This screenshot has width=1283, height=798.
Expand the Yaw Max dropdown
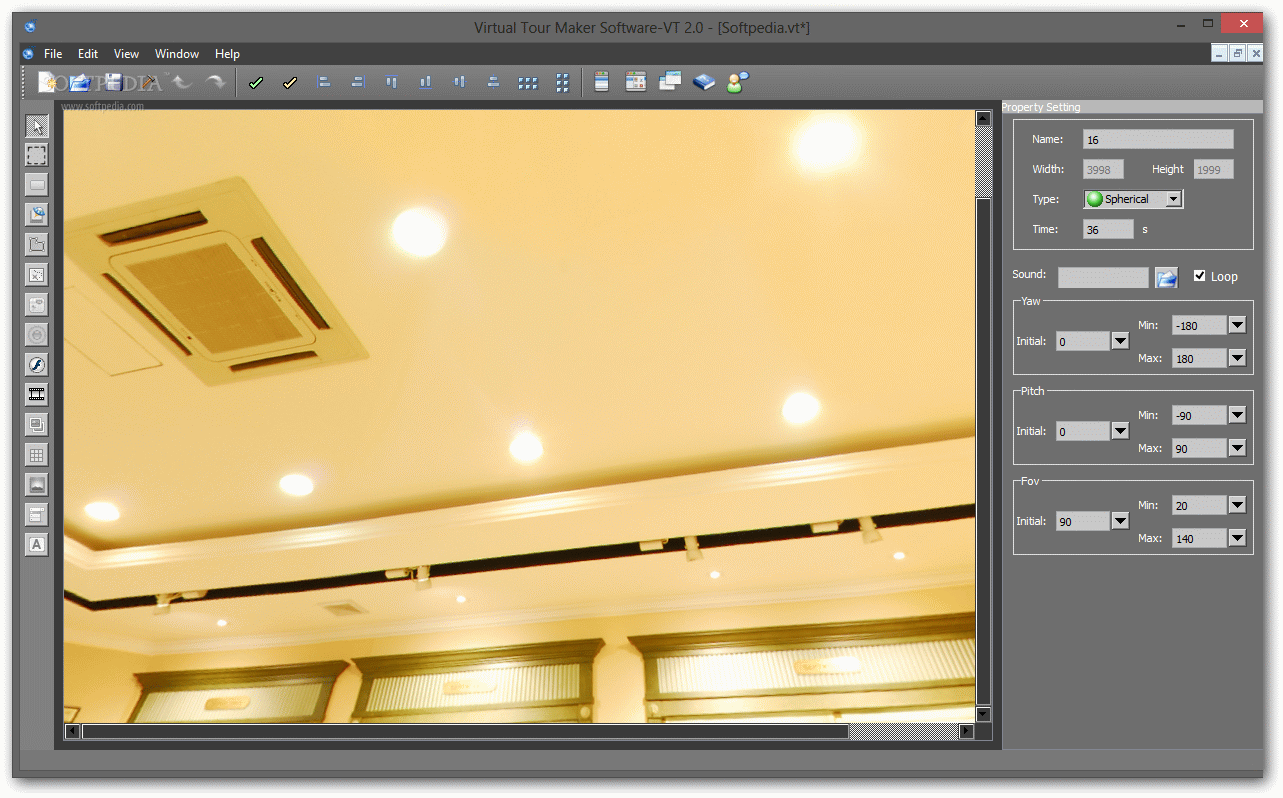tap(1237, 358)
